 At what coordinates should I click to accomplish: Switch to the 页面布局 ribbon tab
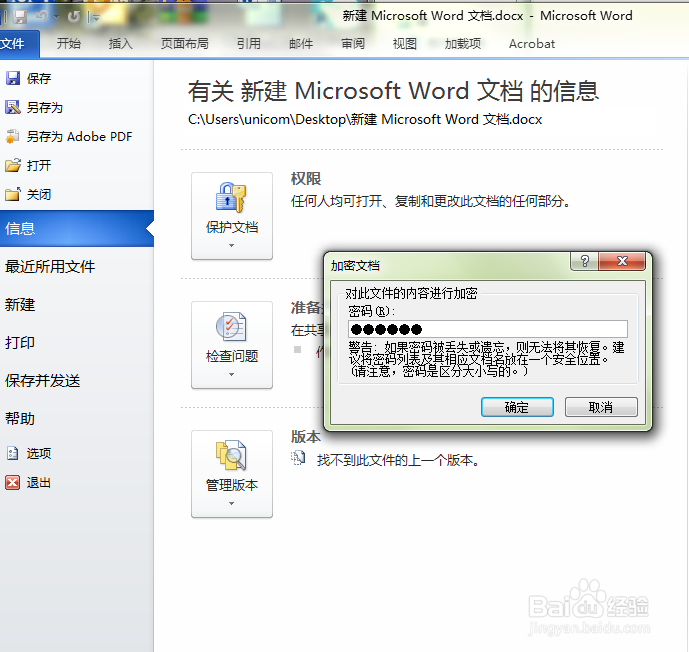click(185, 43)
